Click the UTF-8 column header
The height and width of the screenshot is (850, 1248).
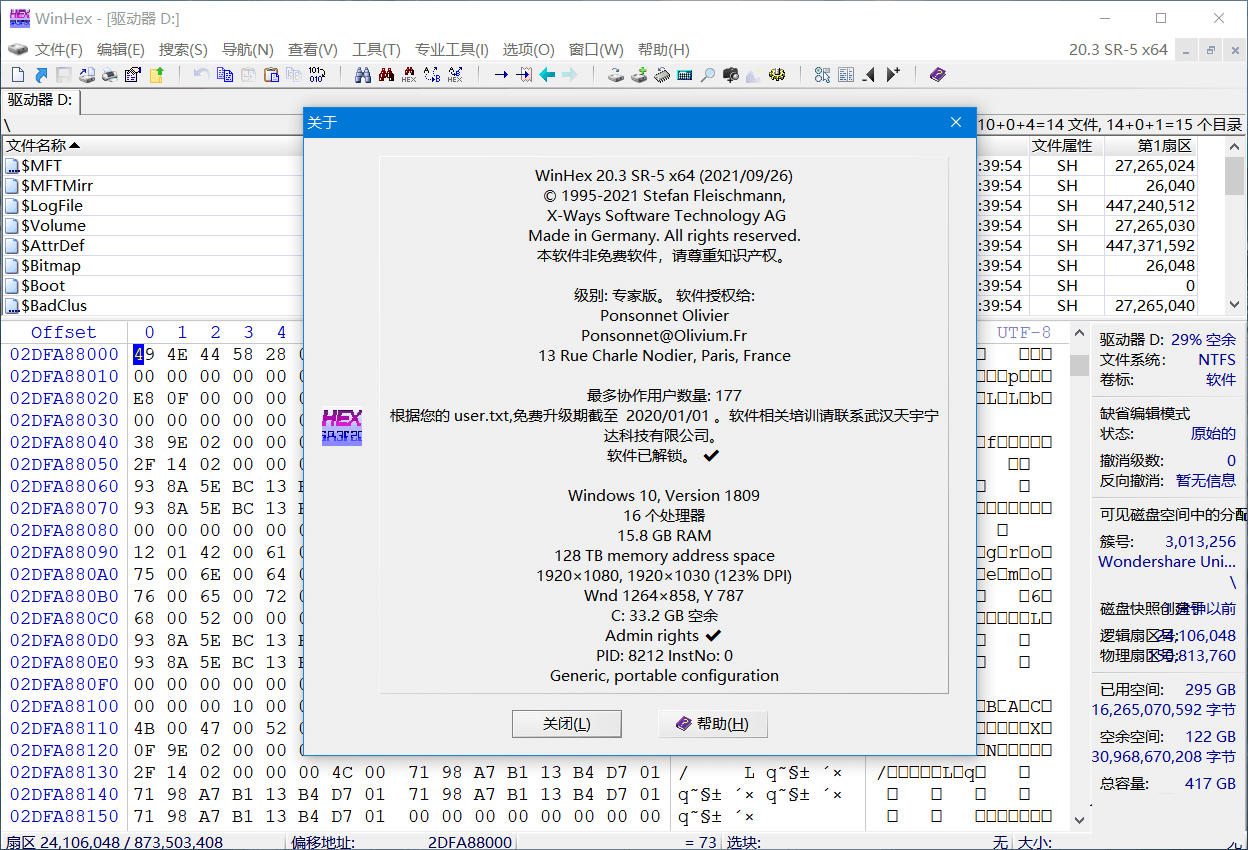coord(1024,332)
